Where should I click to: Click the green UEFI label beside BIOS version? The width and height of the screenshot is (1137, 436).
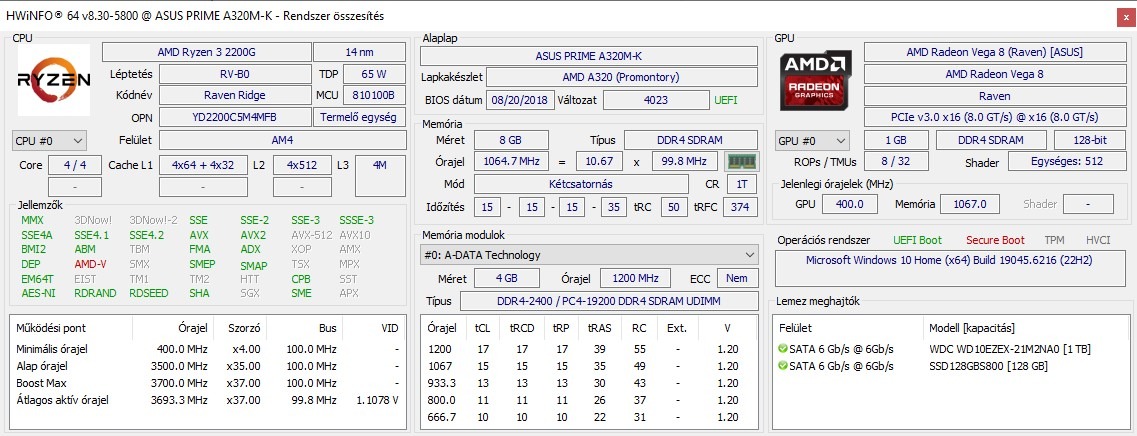click(x=726, y=99)
